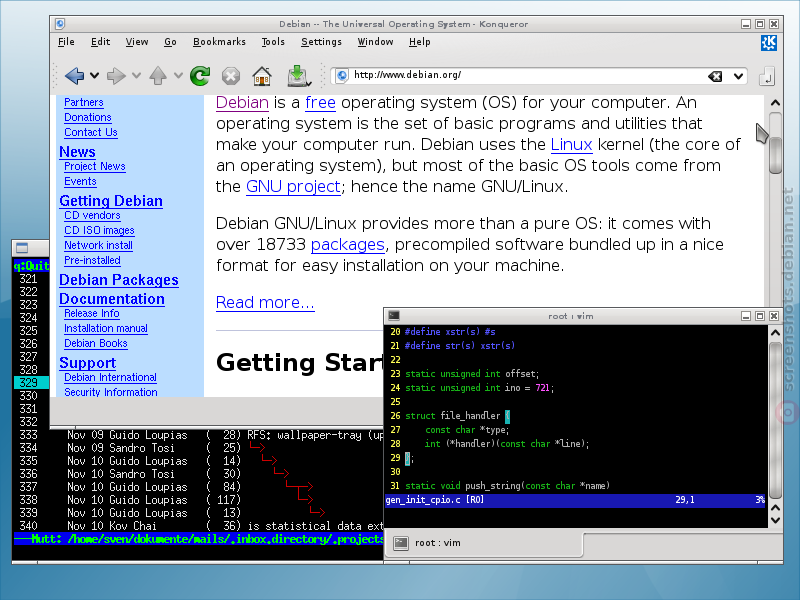800x600 pixels.
Task: Open the Tools menu
Action: [273, 42]
